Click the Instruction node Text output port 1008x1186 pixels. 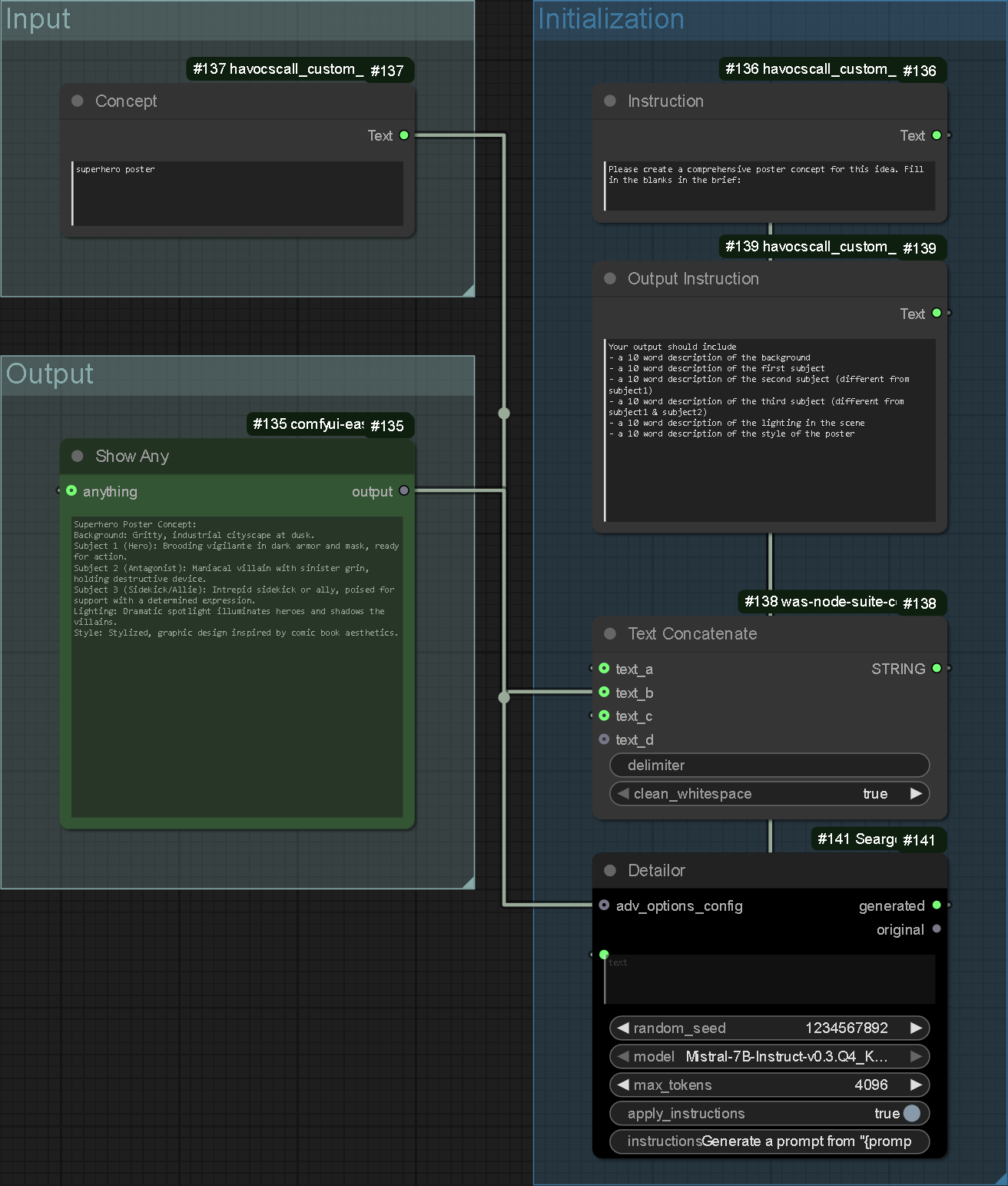point(937,135)
